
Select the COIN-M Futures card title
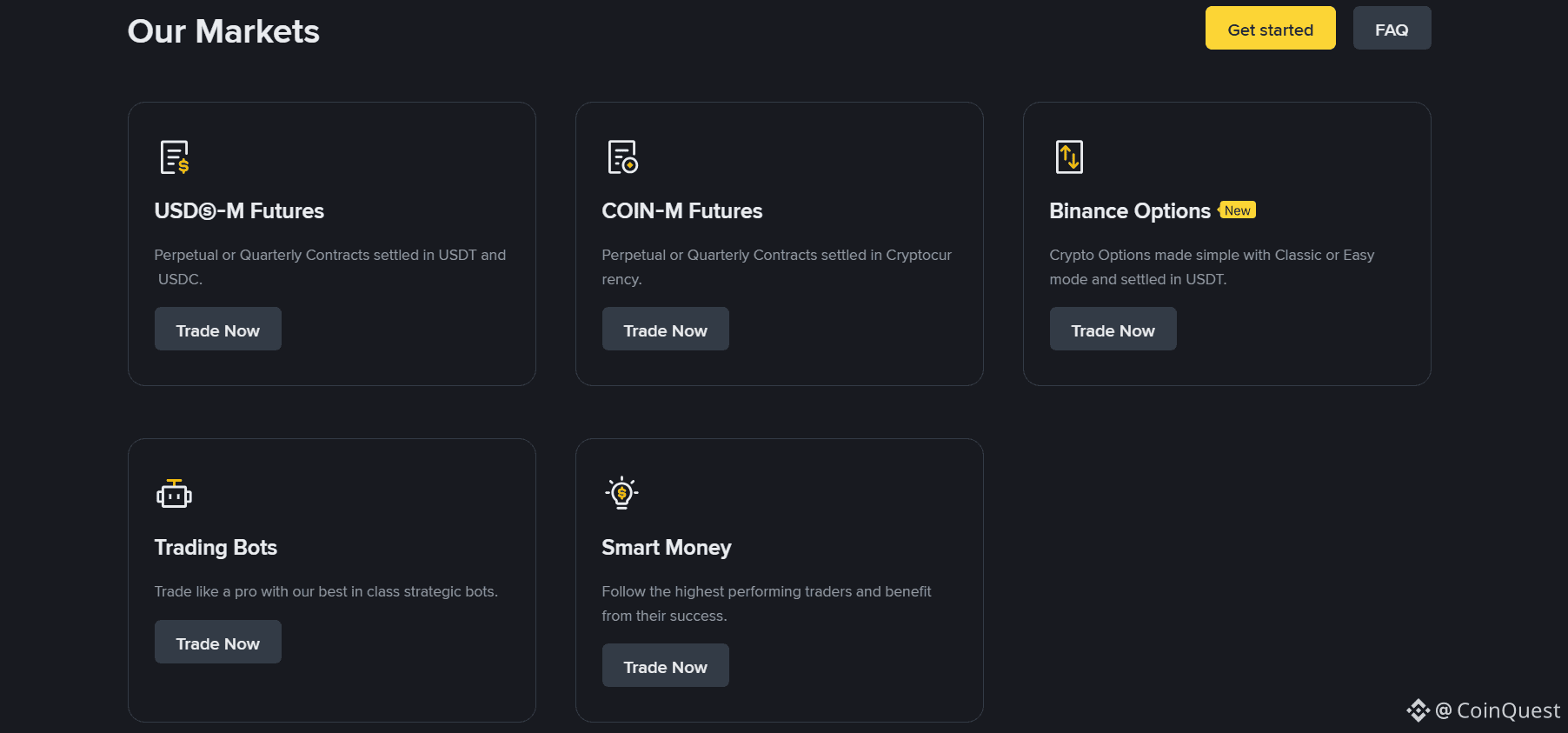point(682,211)
